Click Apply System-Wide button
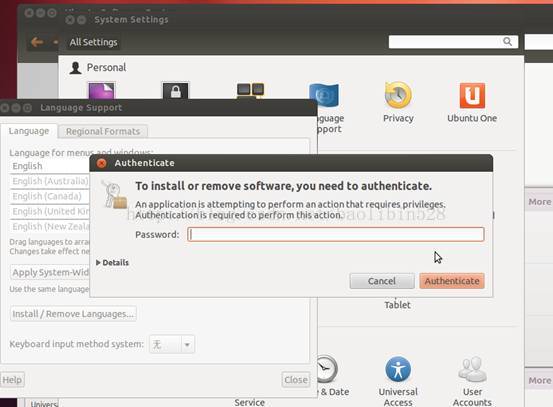The height and width of the screenshot is (407, 553). point(50,273)
